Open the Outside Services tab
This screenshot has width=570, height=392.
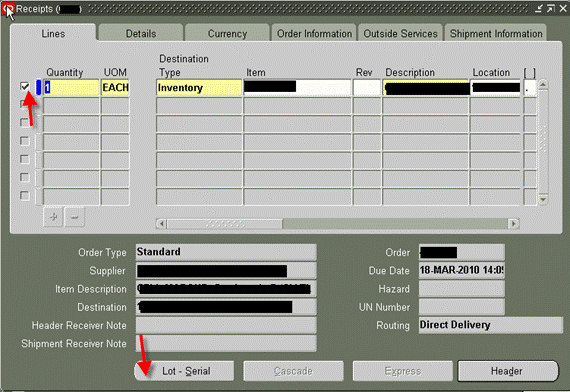(x=400, y=33)
